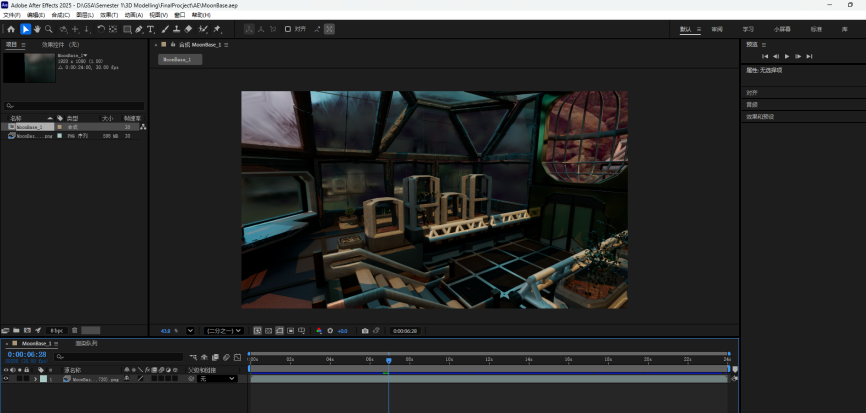Delete selected project item with trash icon
This screenshot has width=866, height=413.
click(x=75, y=330)
